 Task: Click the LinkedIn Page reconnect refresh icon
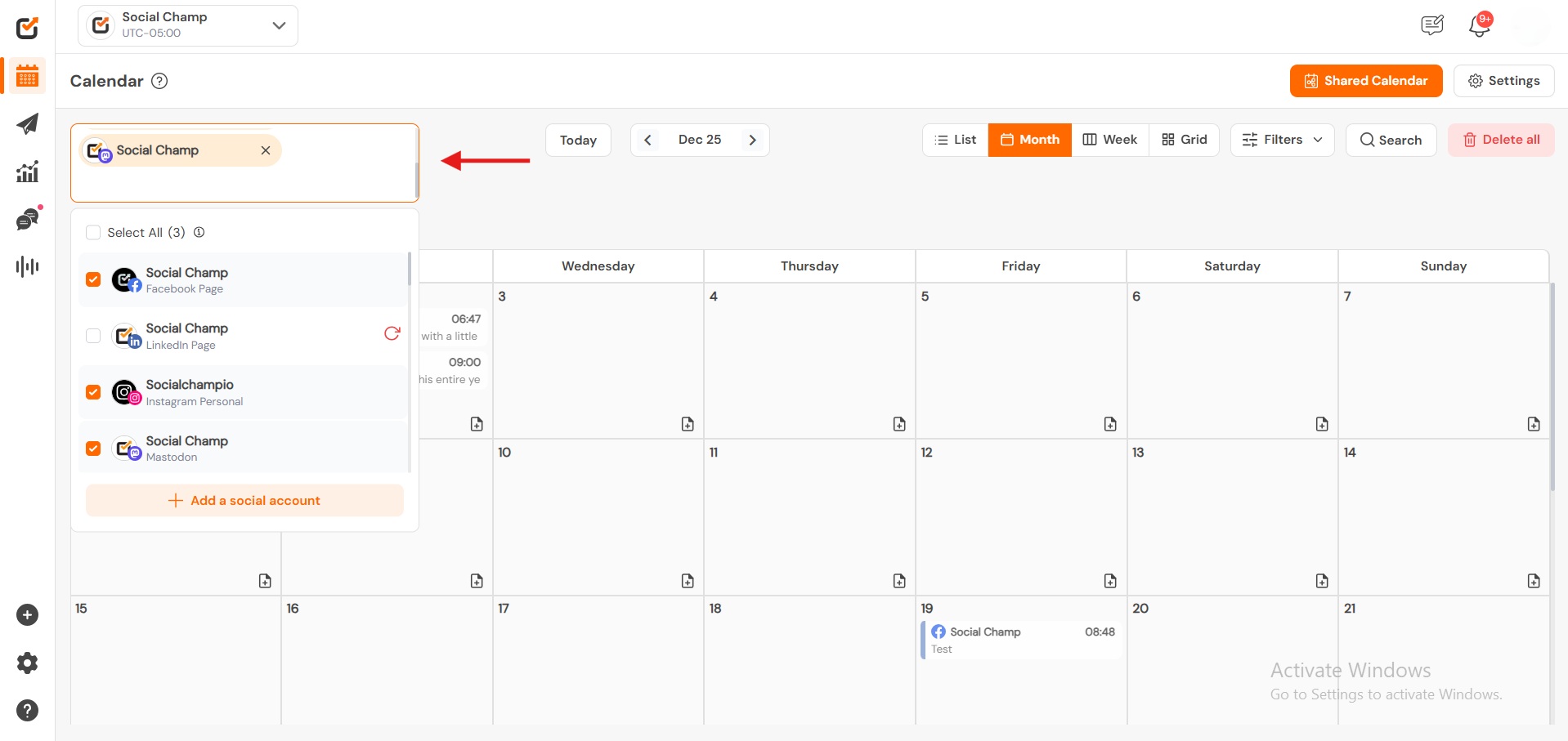pyautogui.click(x=392, y=333)
